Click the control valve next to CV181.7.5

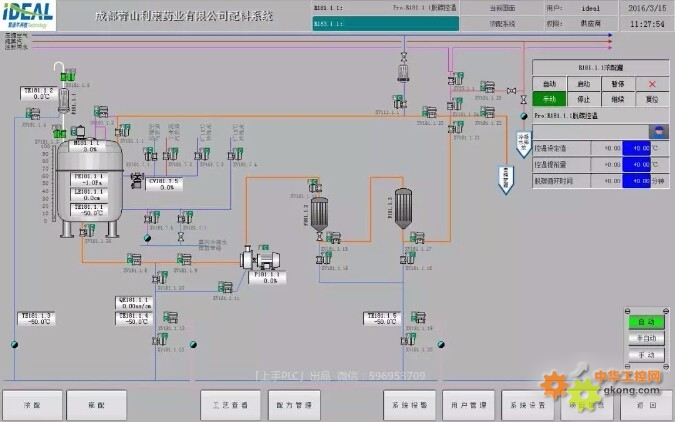[137, 180]
